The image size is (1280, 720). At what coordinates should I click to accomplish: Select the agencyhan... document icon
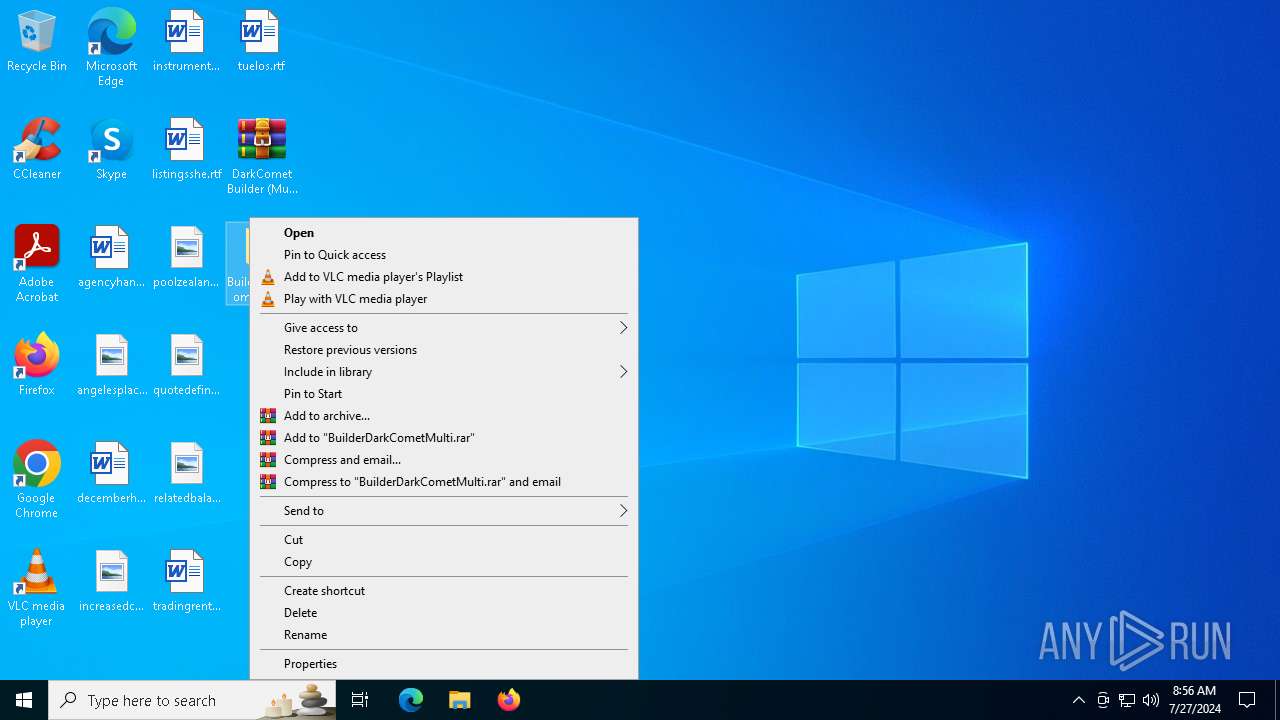(x=111, y=258)
